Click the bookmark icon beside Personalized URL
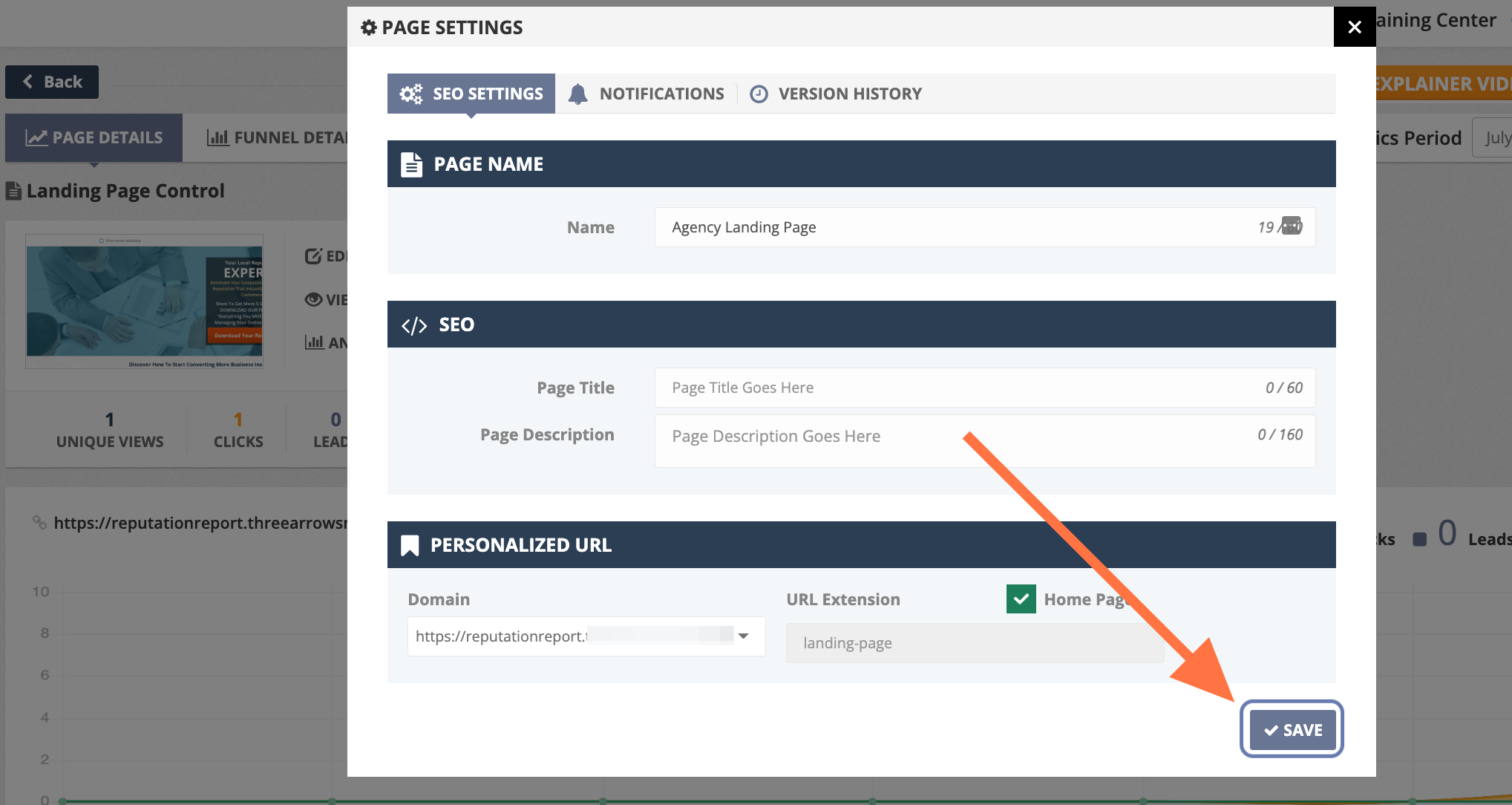This screenshot has width=1512, height=805. (410, 545)
